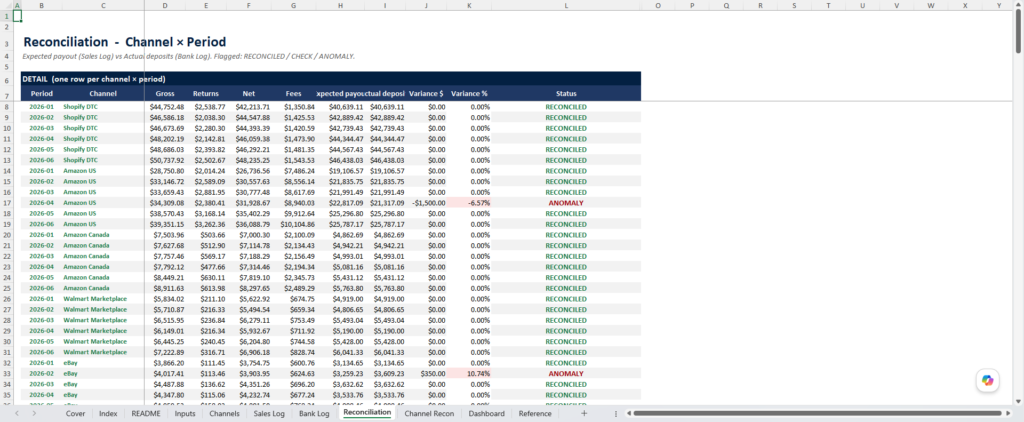1024x422 pixels.
Task: Go to the Sales Log sheet
Action: pyautogui.click(x=269, y=414)
